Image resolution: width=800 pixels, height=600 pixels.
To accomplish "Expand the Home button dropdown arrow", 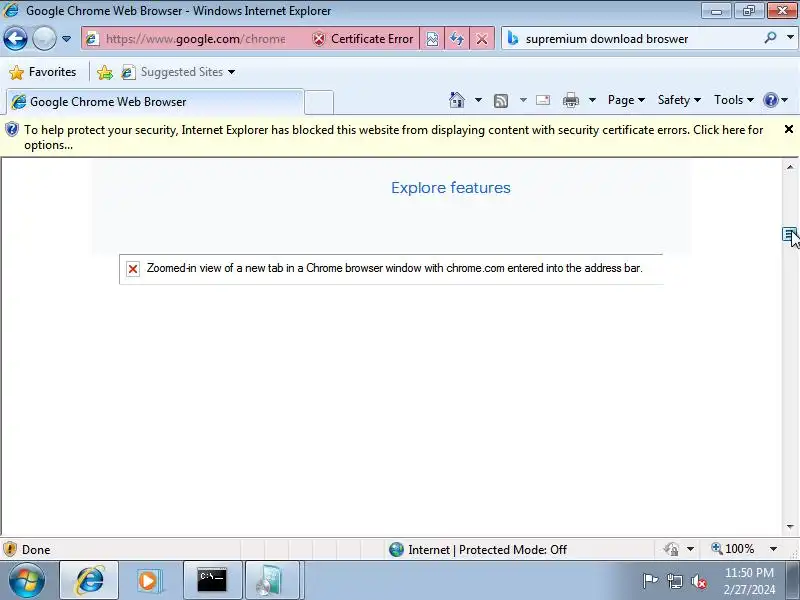I will pos(478,100).
